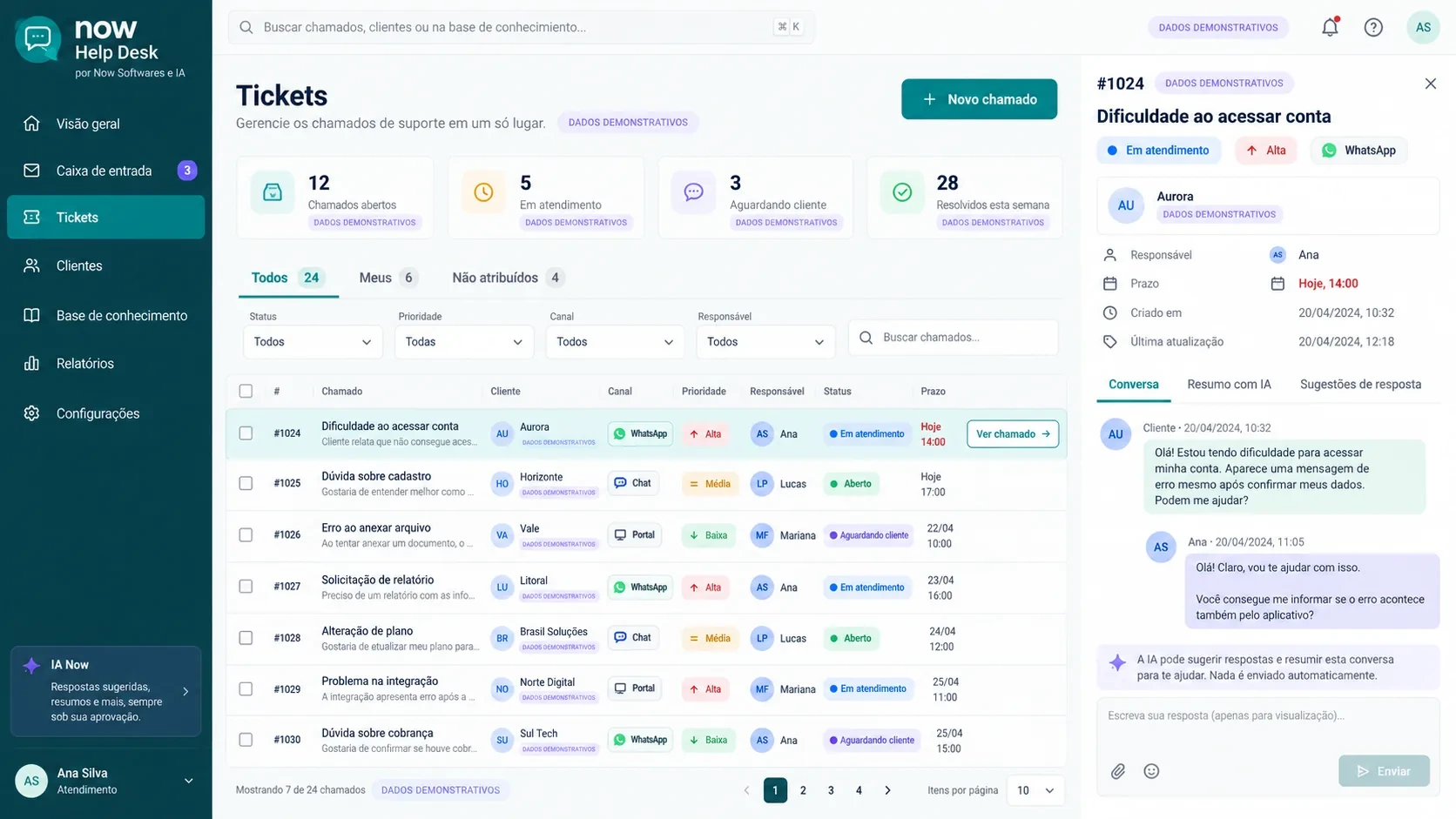Click the Resolvidos esta semana check icon
Image resolution: width=1456 pixels, height=819 pixels.
[x=902, y=192]
